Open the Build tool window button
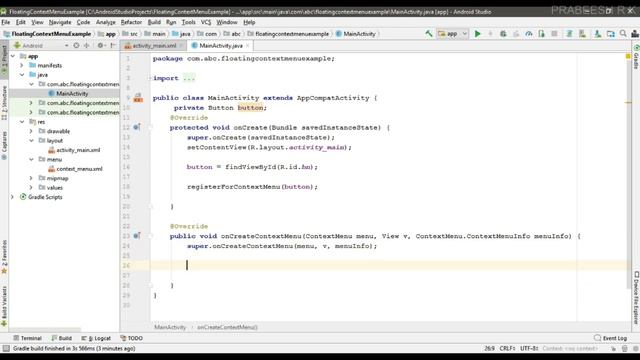The width and height of the screenshot is (640, 360). click(62, 338)
